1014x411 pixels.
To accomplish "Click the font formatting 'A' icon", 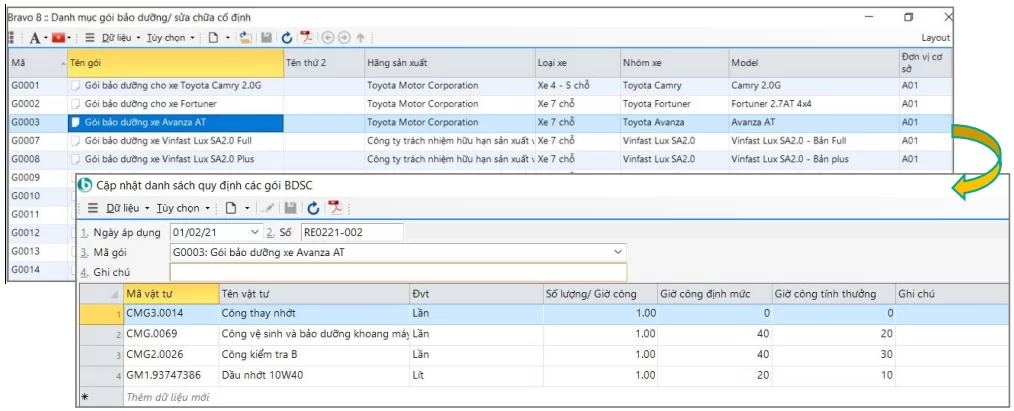I will pos(33,37).
